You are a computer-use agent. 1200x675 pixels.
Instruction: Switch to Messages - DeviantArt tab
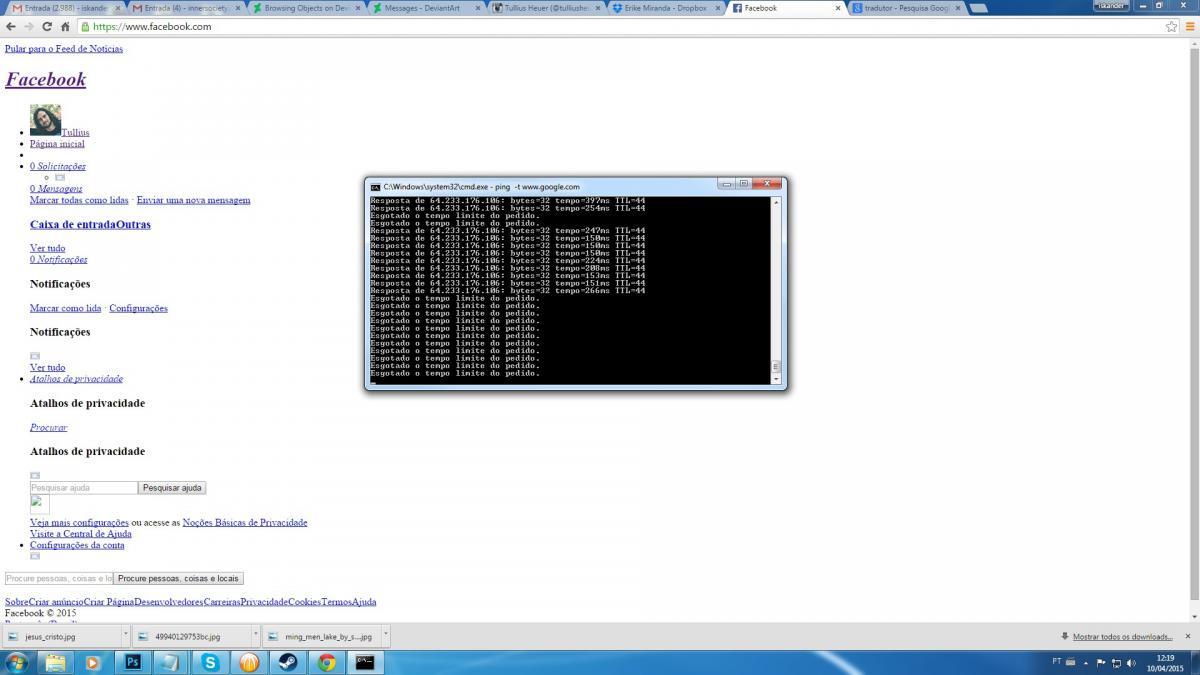click(x=426, y=8)
